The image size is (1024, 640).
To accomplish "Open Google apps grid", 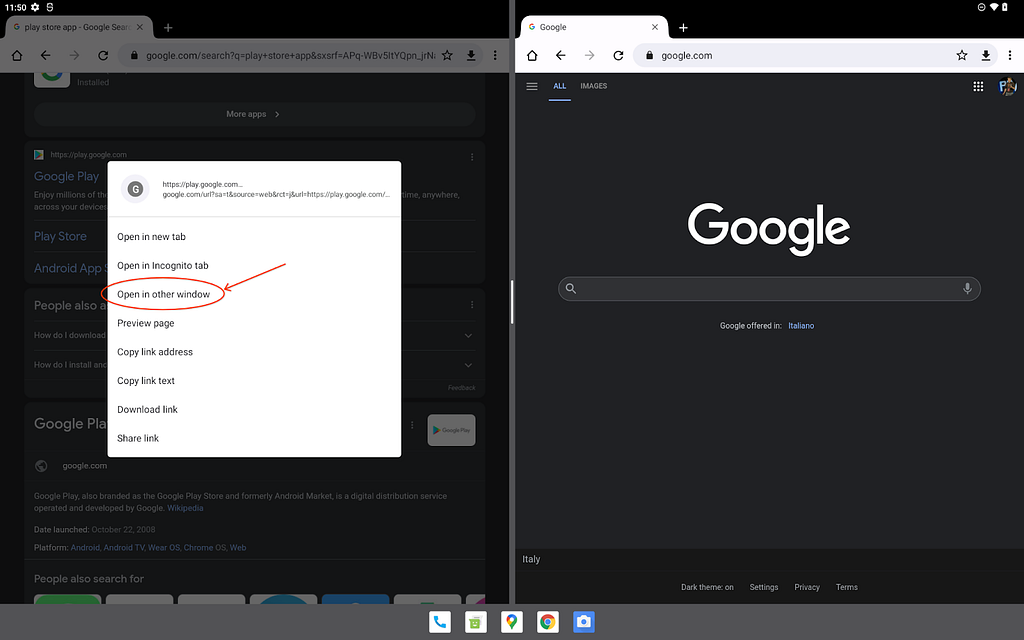I will [x=978, y=86].
